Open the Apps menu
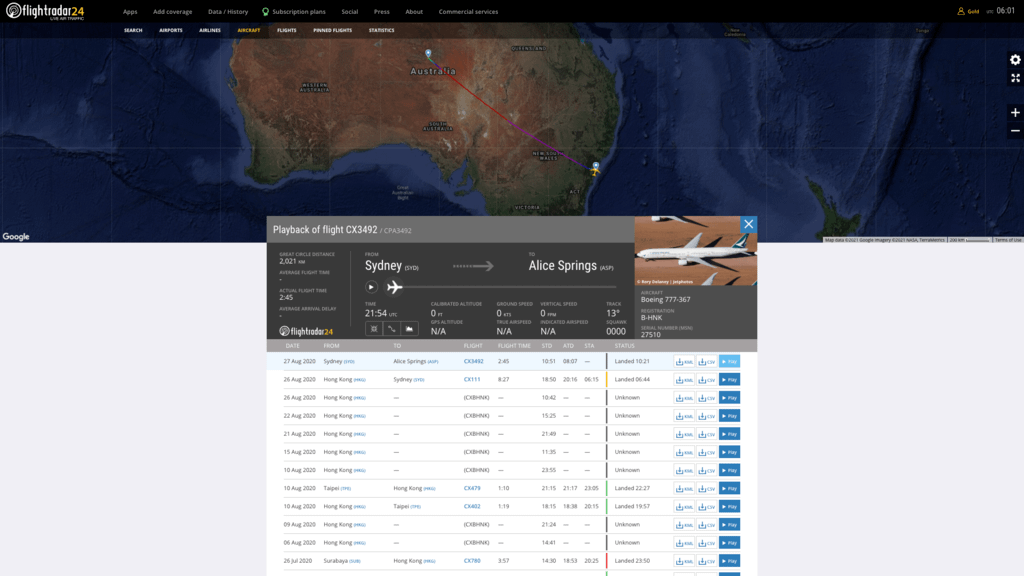 pyautogui.click(x=130, y=12)
